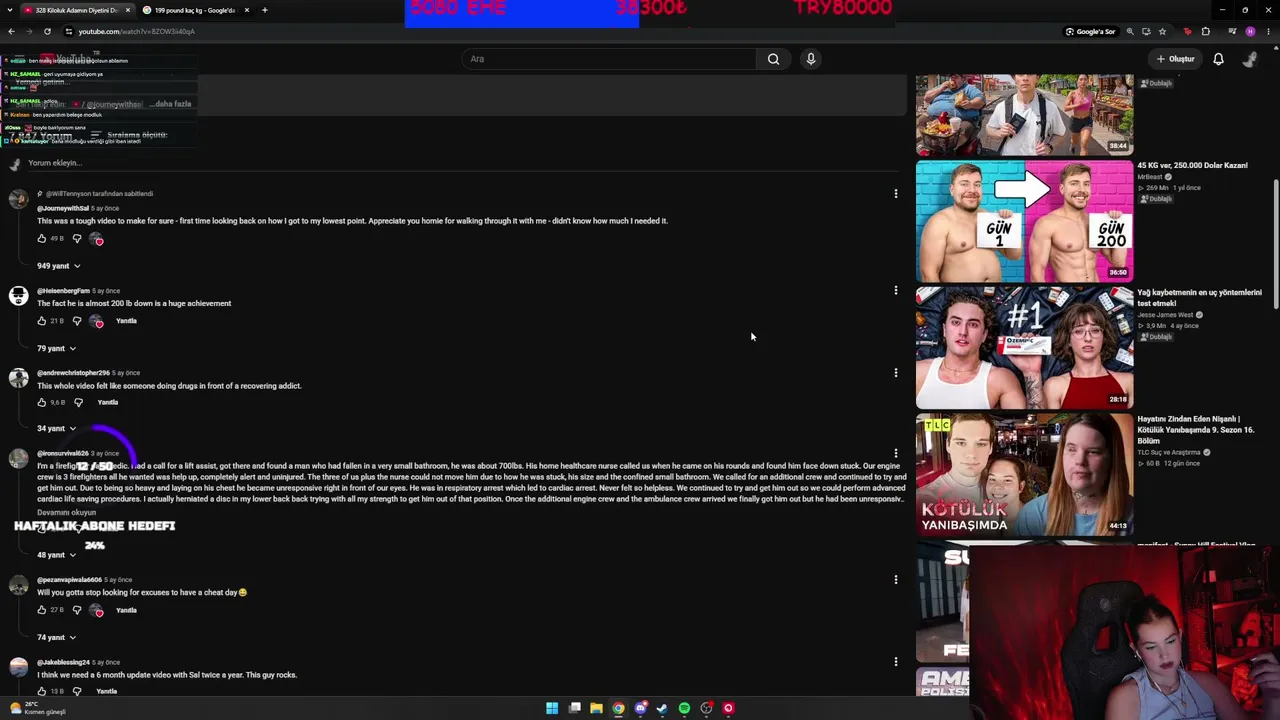
Task: Open options menu for @HeisenbergFam comment
Action: 896,291
